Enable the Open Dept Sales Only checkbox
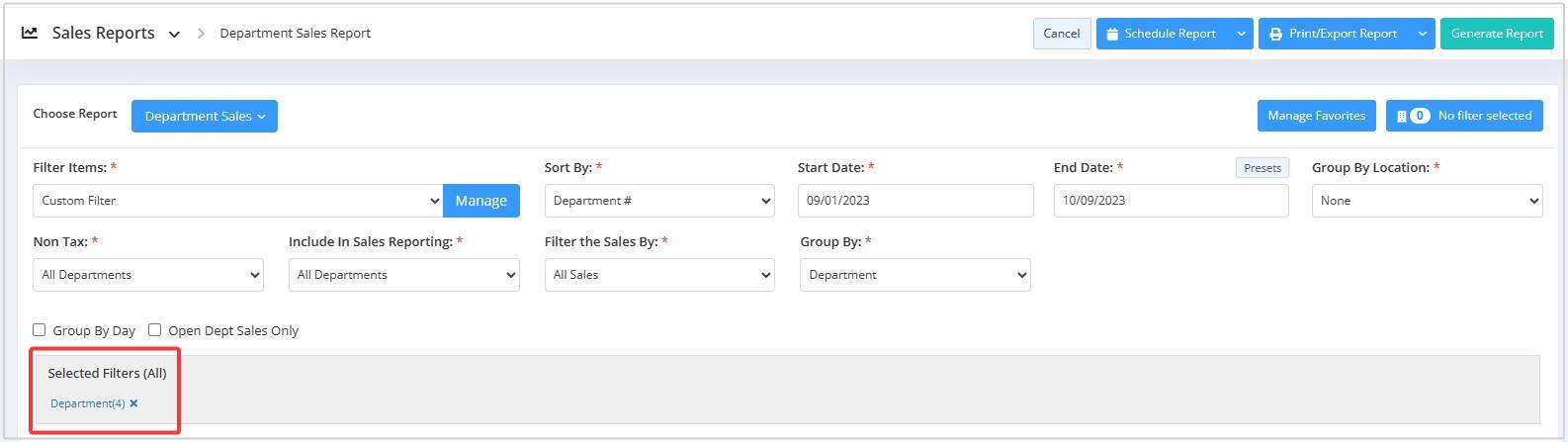Image resolution: width=1568 pixels, height=442 pixels. pyautogui.click(x=154, y=330)
